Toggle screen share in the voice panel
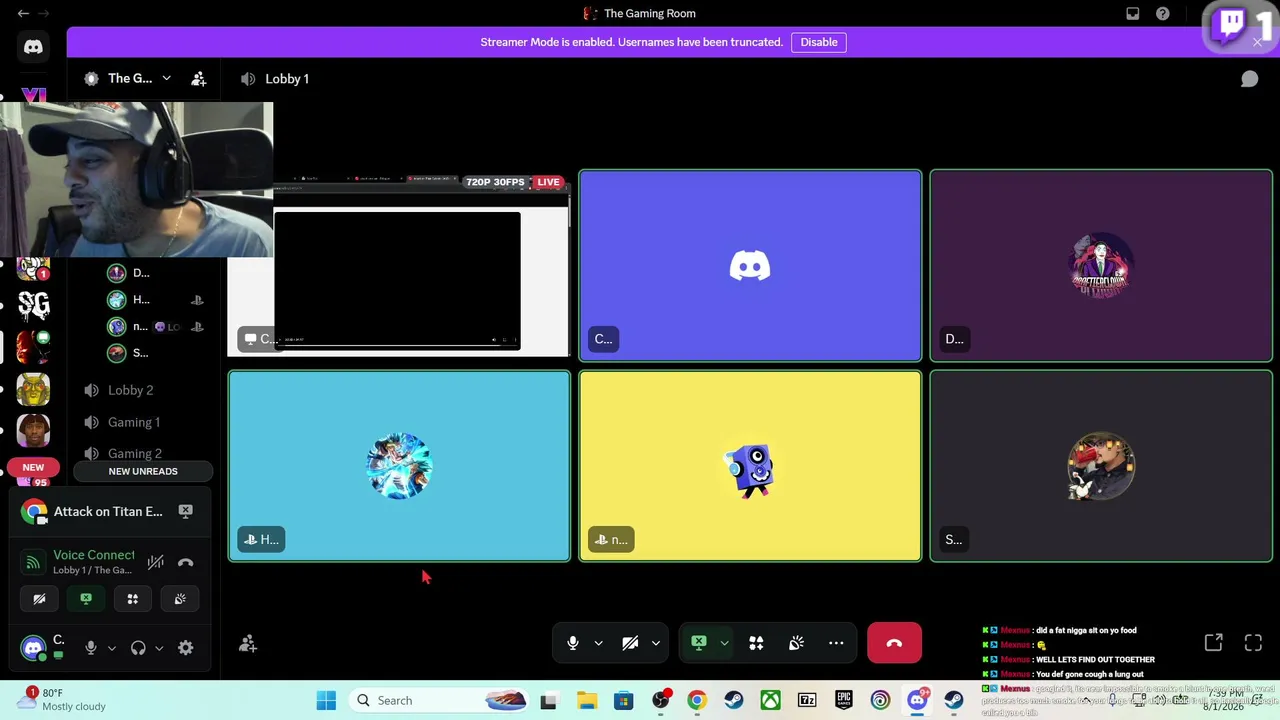 click(x=86, y=599)
